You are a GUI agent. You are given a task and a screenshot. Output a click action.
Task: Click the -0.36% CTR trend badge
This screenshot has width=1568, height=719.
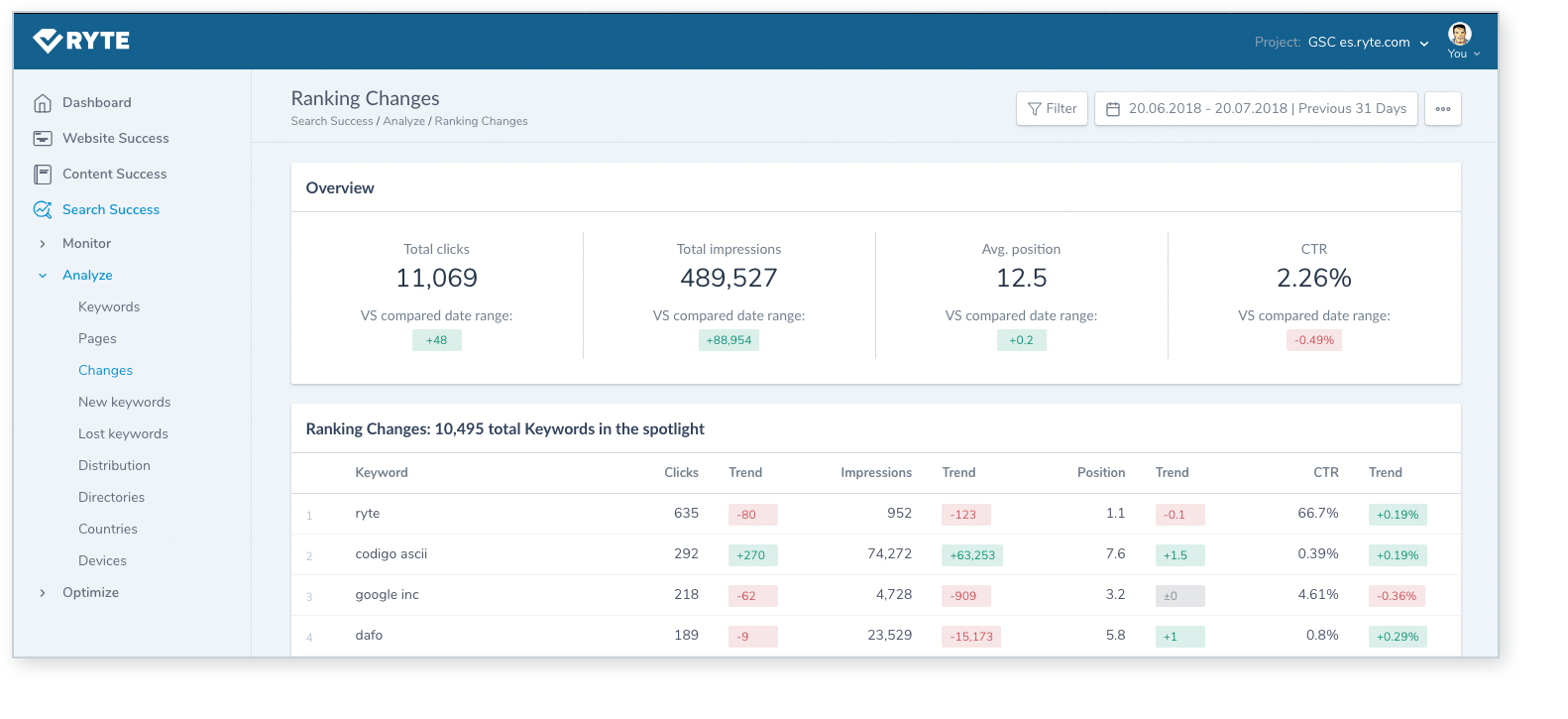[x=1398, y=596]
